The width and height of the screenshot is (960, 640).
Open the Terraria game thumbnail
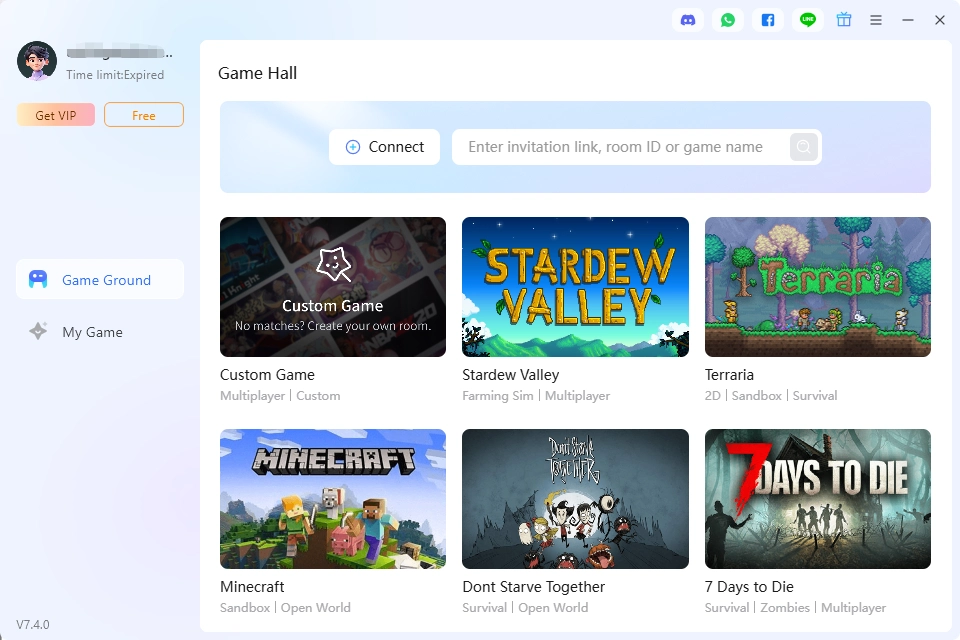pos(818,287)
